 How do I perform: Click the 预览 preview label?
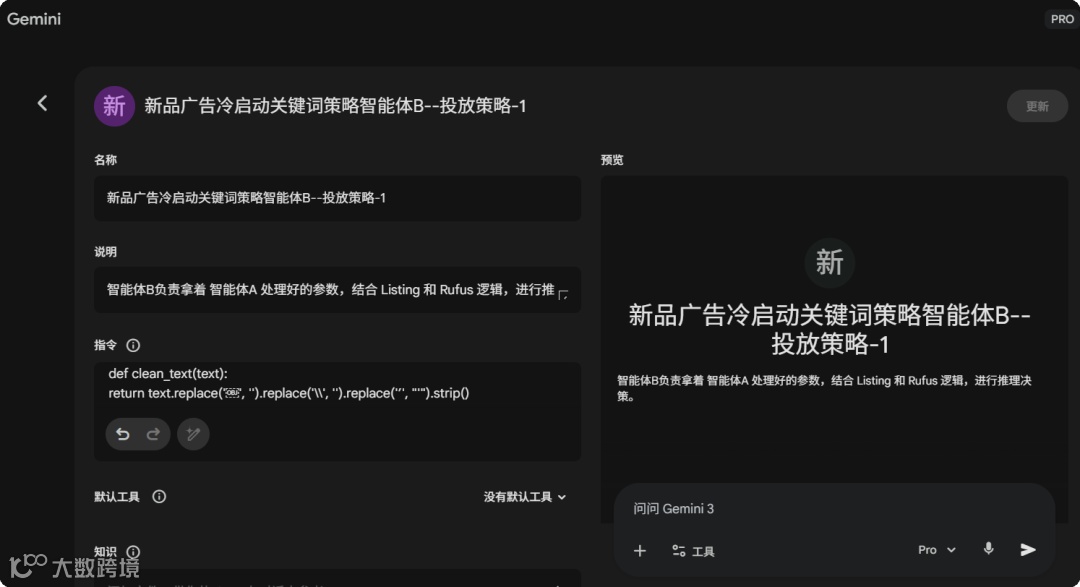(x=612, y=160)
